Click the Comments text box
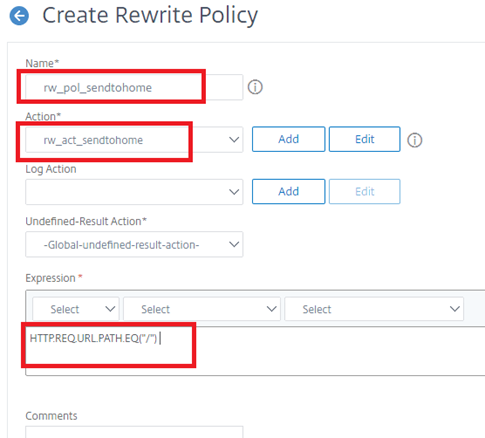 point(134,432)
